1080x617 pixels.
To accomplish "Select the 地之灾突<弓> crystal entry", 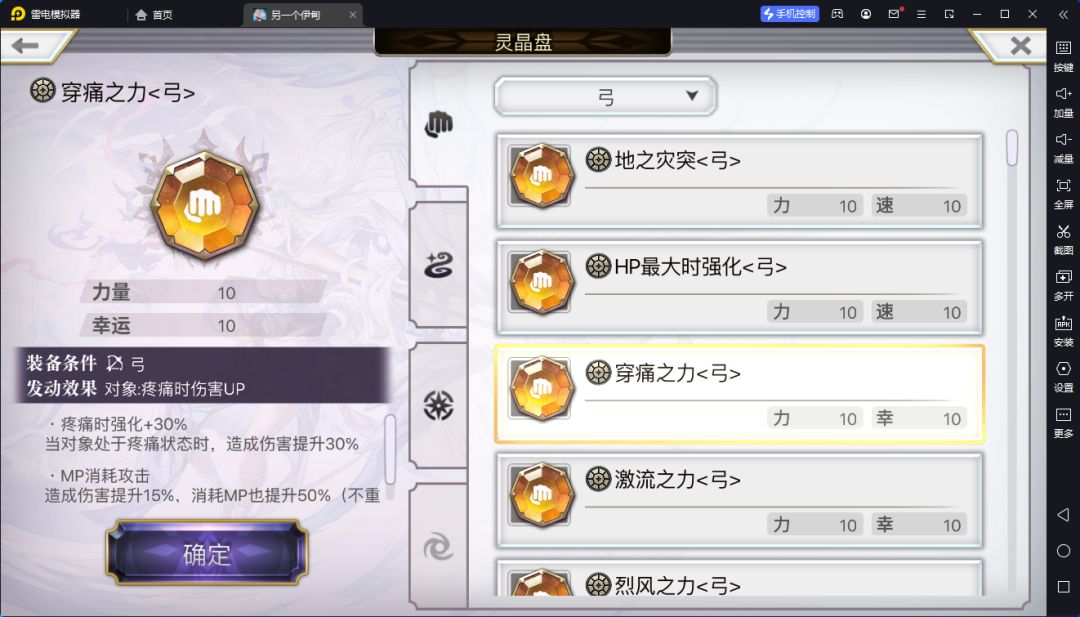I will pos(739,181).
